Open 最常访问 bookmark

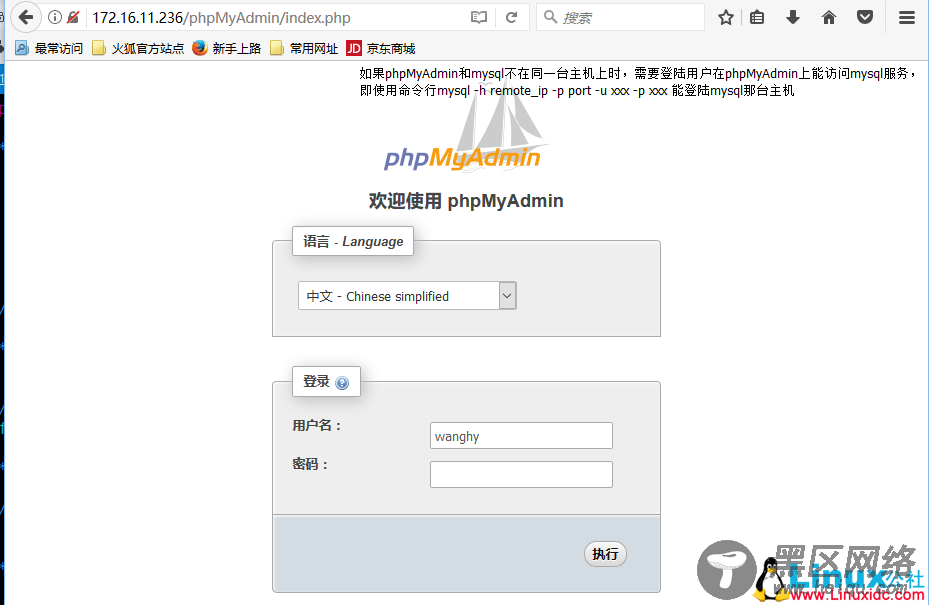point(49,49)
